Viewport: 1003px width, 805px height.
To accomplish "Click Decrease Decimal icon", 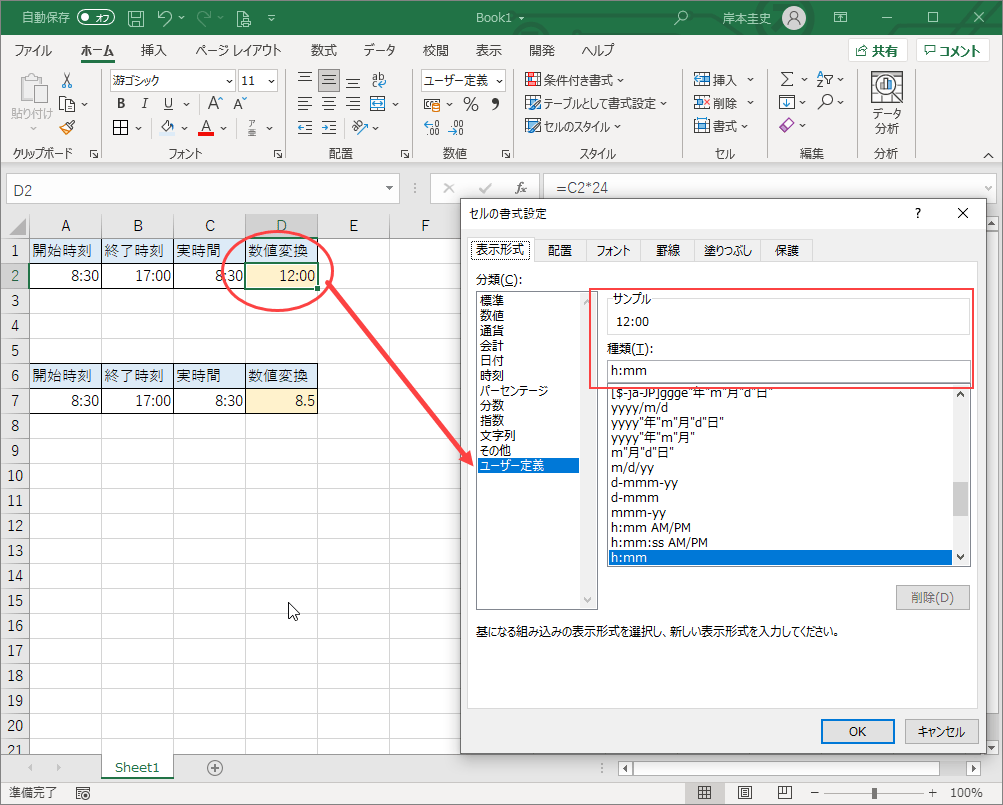I will coord(456,127).
